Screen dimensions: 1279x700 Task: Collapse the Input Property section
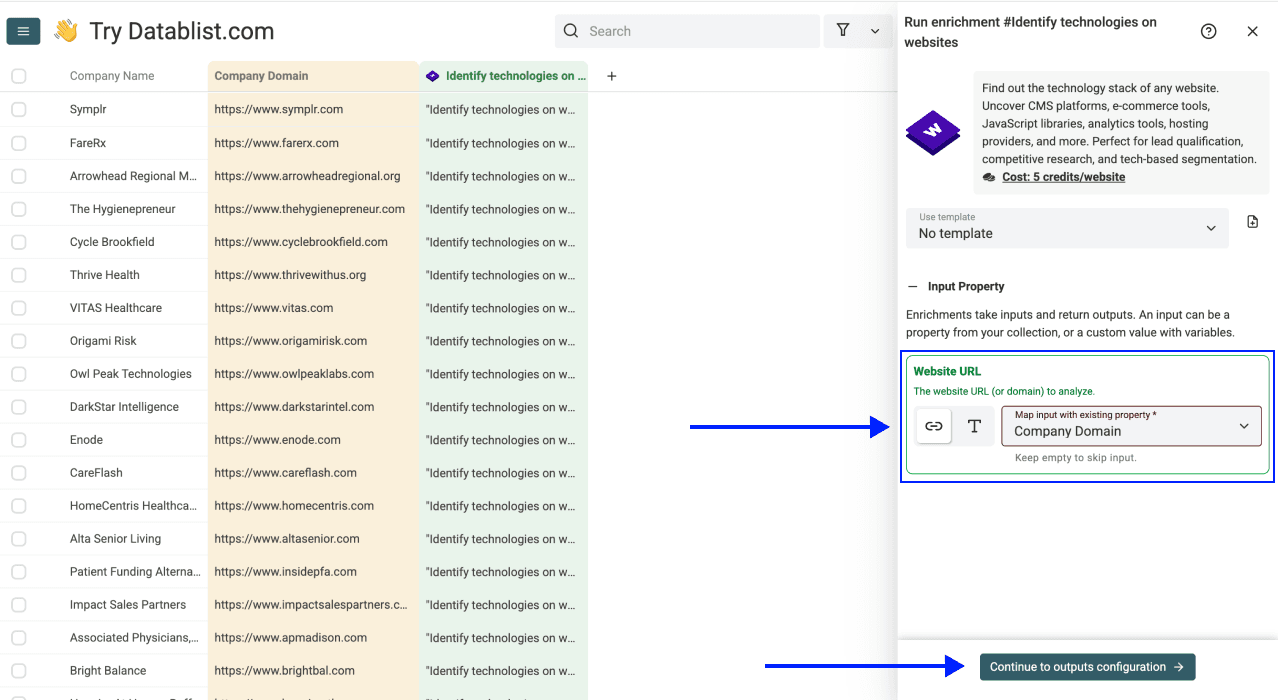tap(913, 286)
